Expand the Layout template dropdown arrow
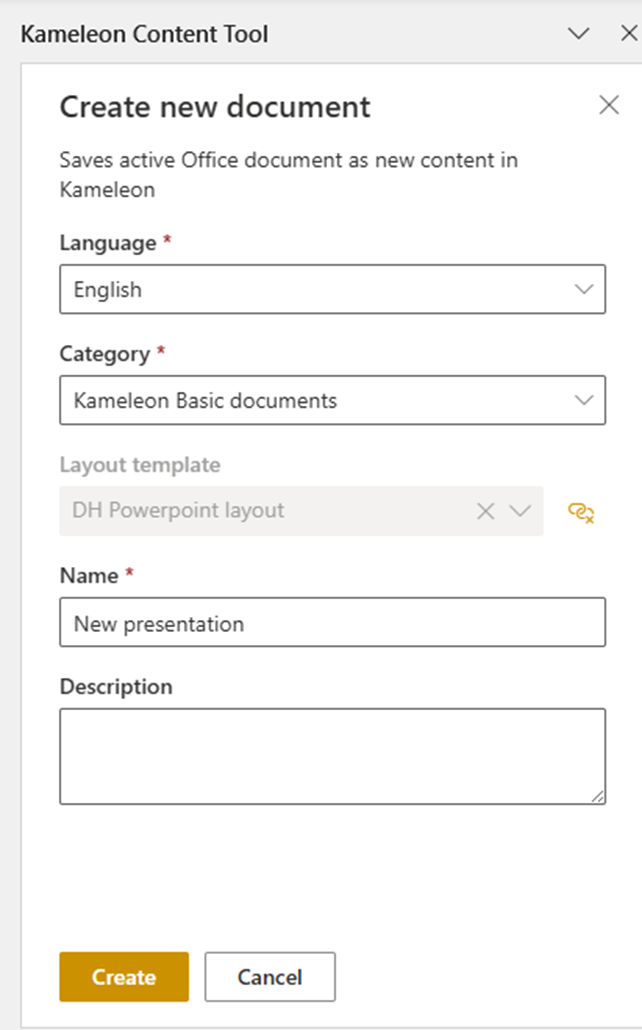642x1030 pixels. click(519, 511)
